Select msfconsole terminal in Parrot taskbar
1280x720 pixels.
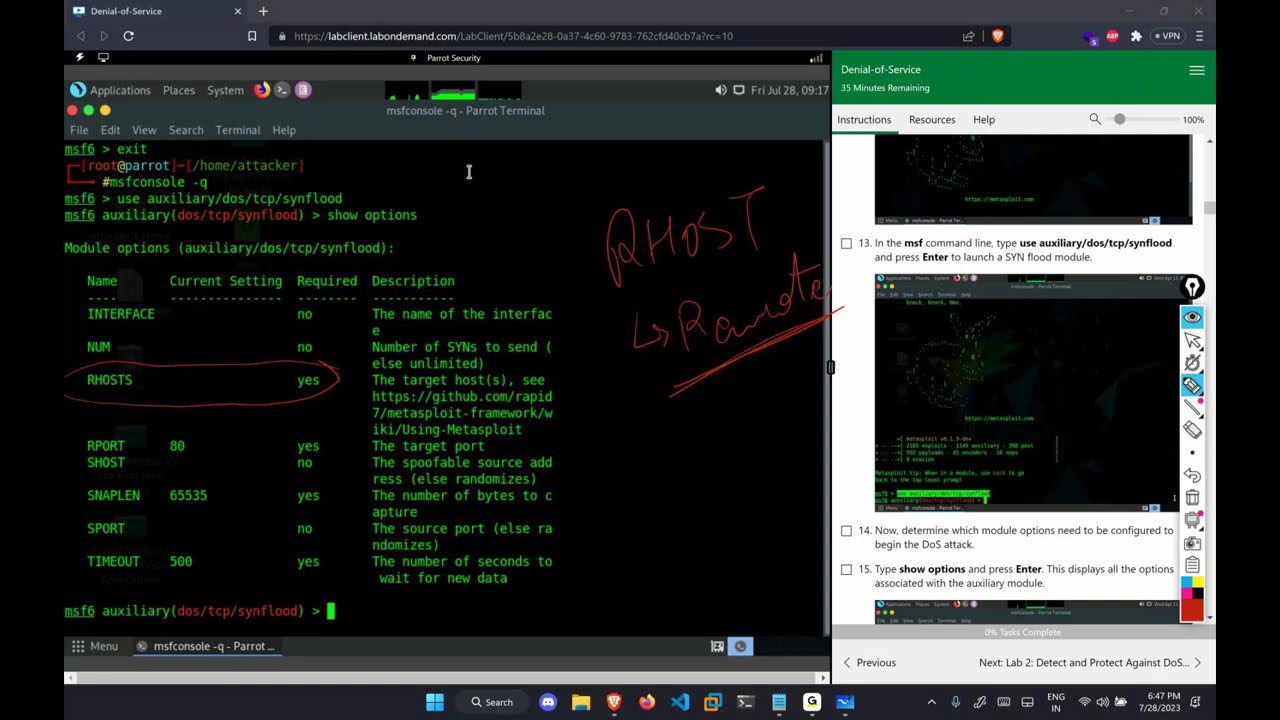205,646
